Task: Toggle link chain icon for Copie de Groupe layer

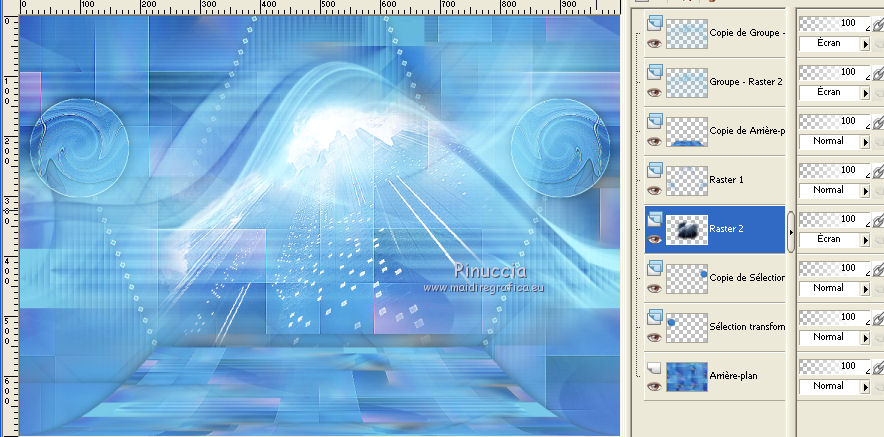Action: [878, 24]
